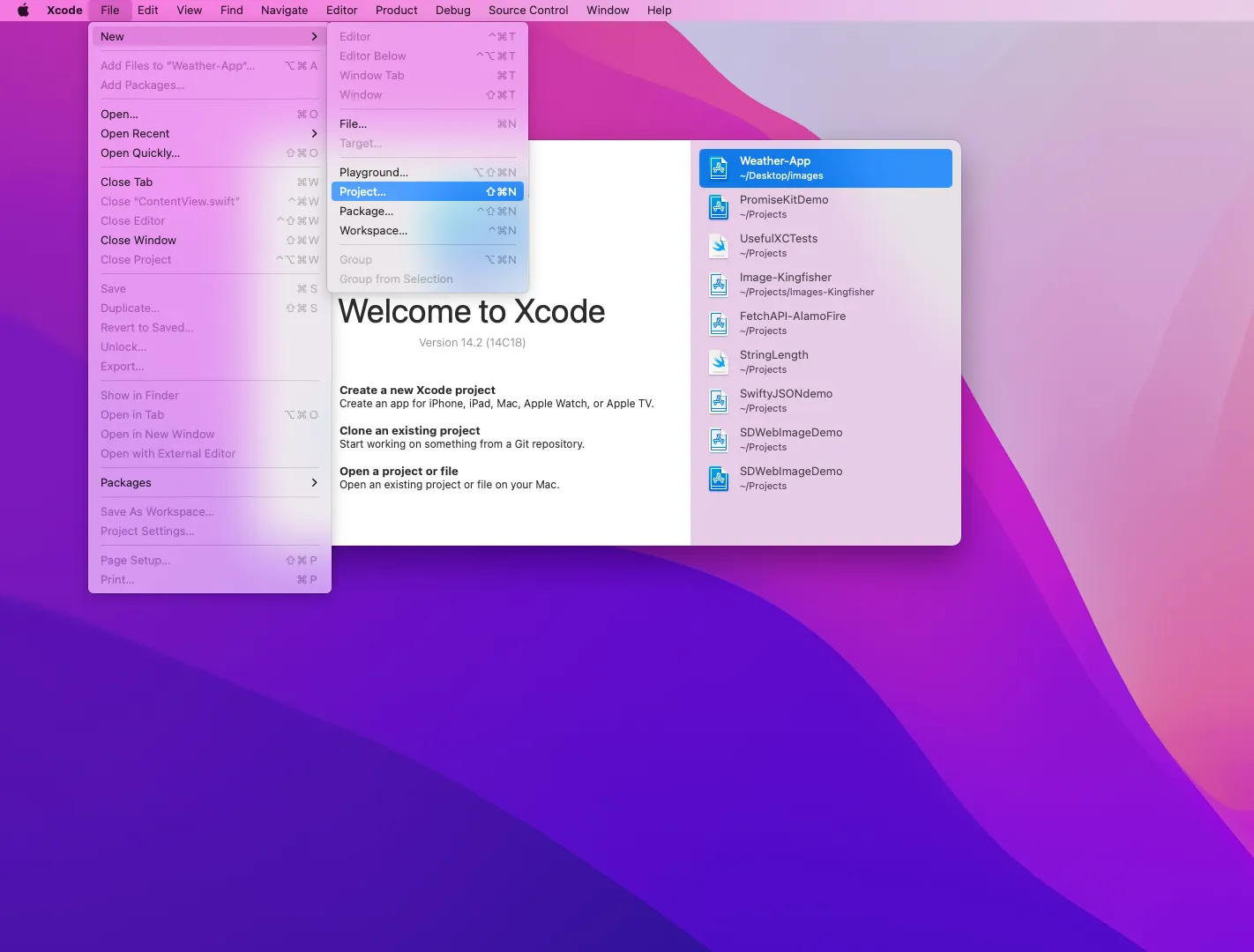
Task: Click the File menu title
Action: point(110,11)
